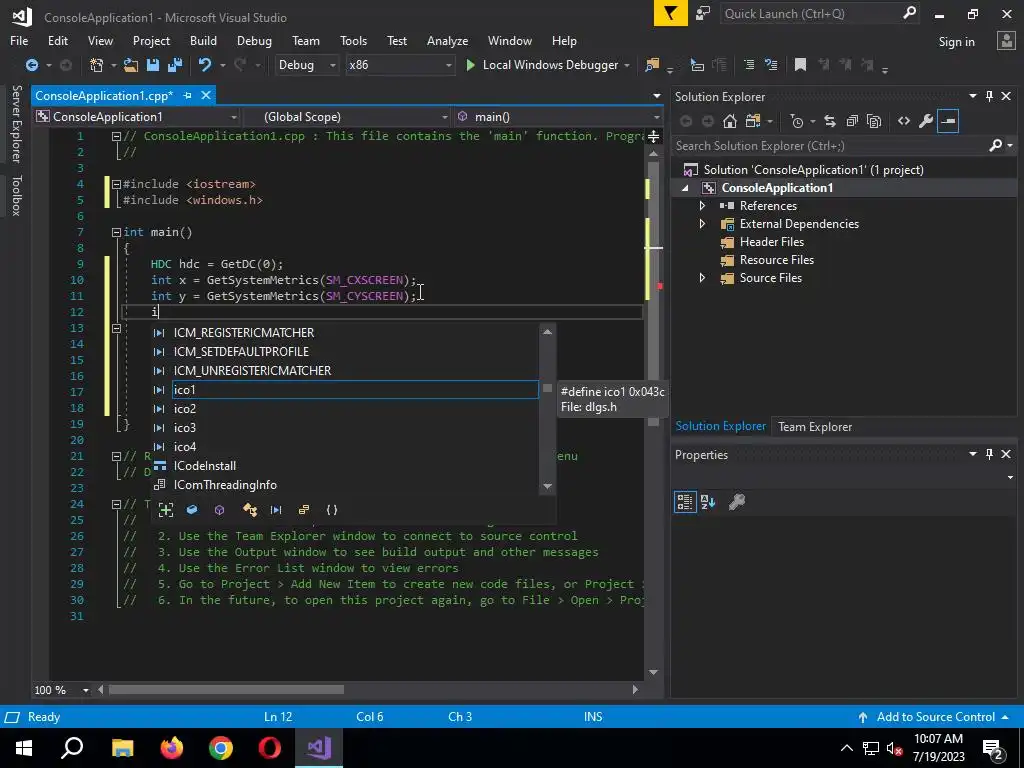Filter IntelliSense by namespaces braces icon
This screenshot has height=768, width=1024.
point(332,510)
